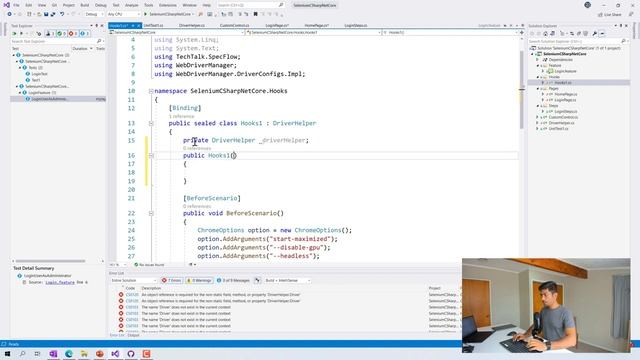Viewport: 640px width, 360px height.
Task: Select LoginPage.cs in Solution Explorer
Action: [x=565, y=100]
